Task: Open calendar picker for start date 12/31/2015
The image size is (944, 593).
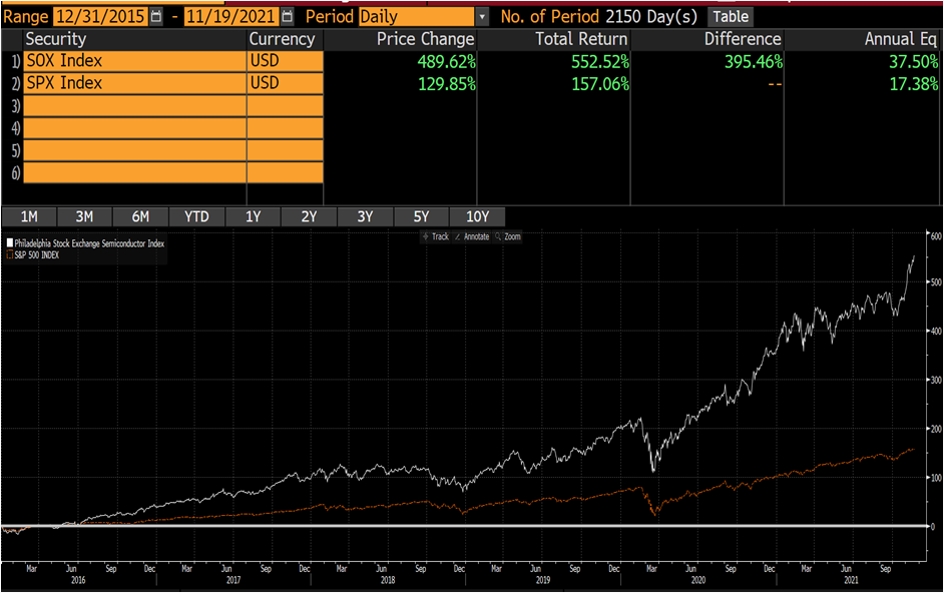Action: coord(156,16)
